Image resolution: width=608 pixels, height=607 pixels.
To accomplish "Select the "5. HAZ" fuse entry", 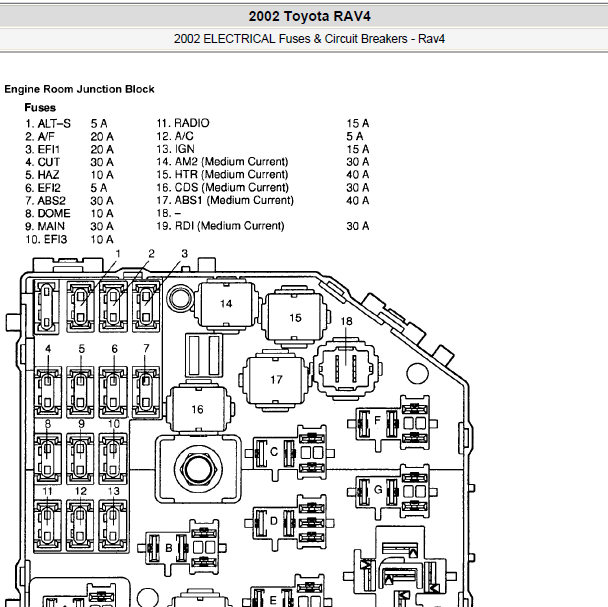I will (42, 175).
